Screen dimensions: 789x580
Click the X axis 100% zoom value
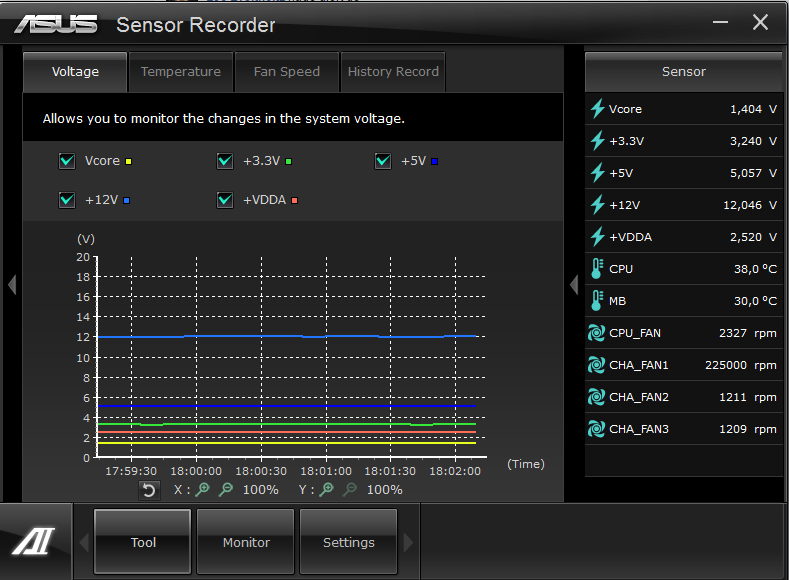pos(260,490)
